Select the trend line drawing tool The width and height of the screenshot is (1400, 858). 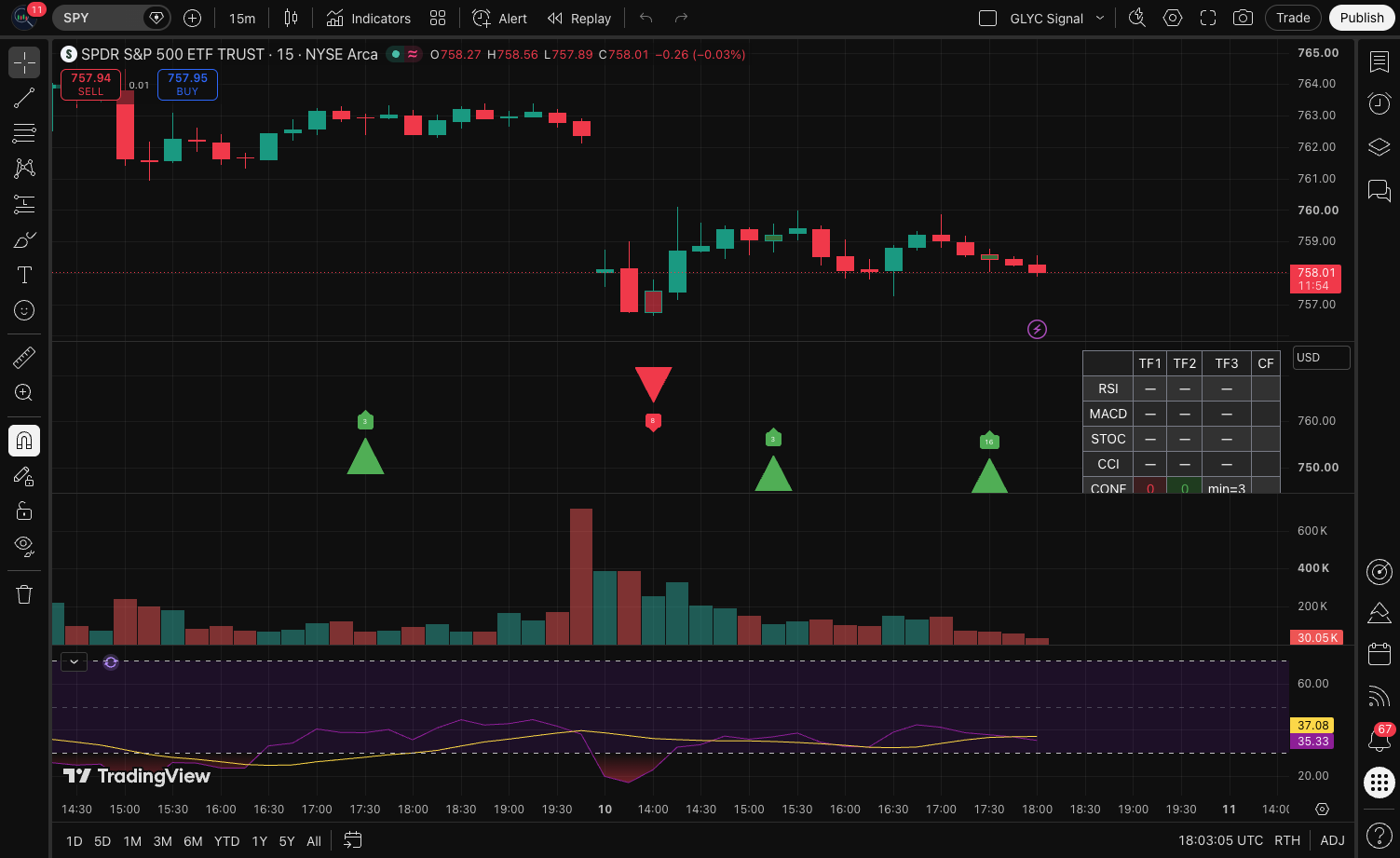click(24, 98)
